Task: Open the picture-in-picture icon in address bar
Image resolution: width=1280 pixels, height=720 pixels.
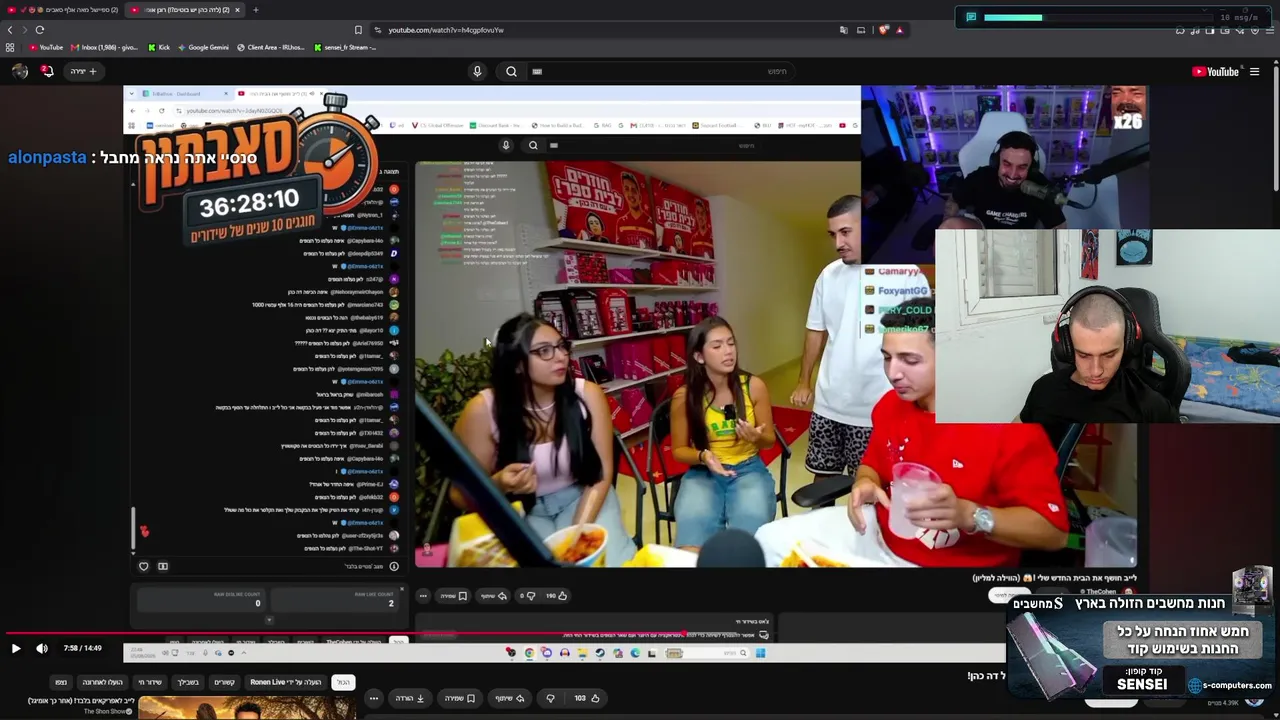Action: click(x=861, y=30)
